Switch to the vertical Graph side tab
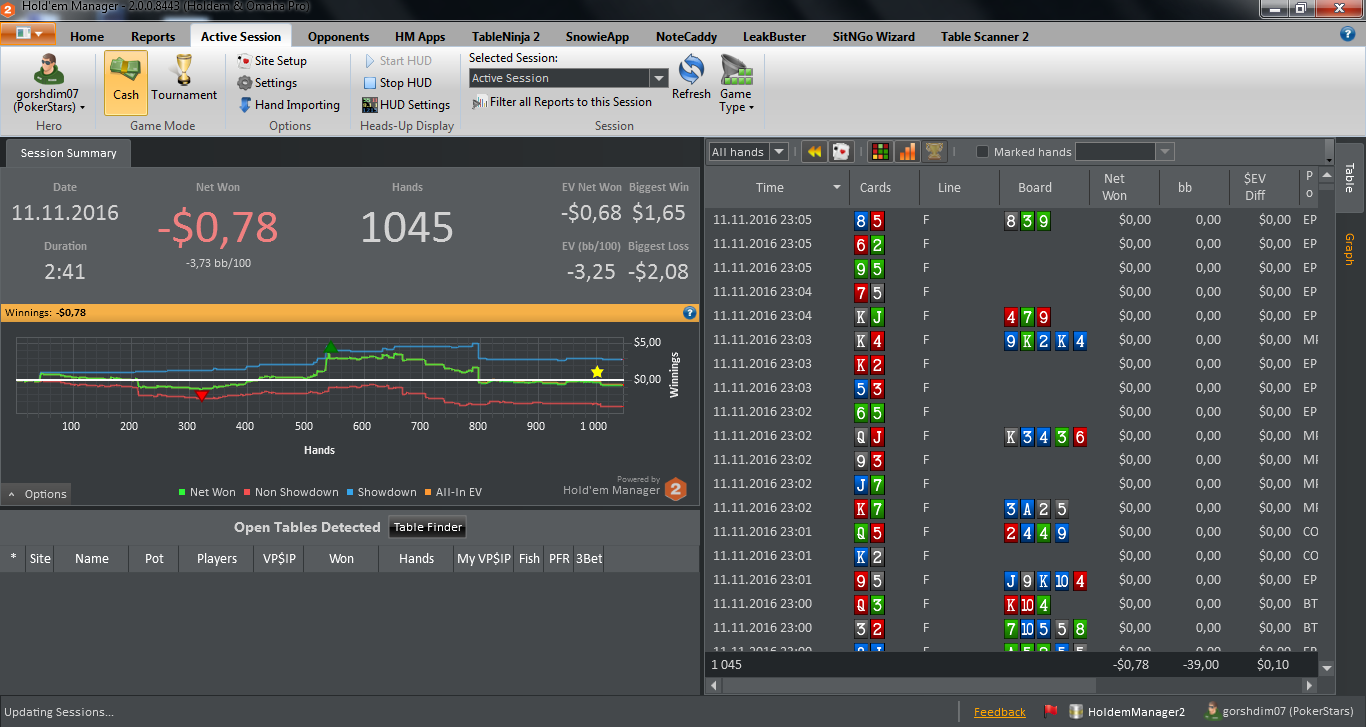The image size is (1366, 728). [x=1349, y=249]
